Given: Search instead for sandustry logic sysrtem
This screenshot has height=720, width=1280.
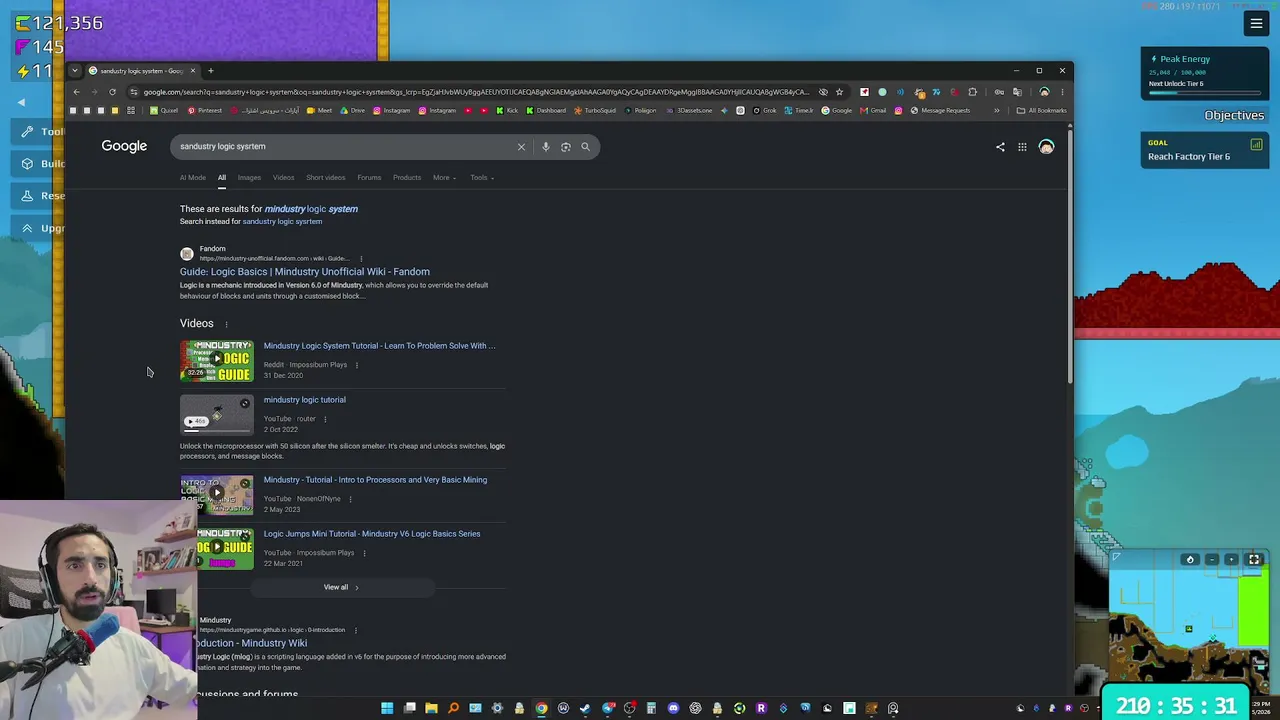Looking at the screenshot, I should tap(282, 221).
